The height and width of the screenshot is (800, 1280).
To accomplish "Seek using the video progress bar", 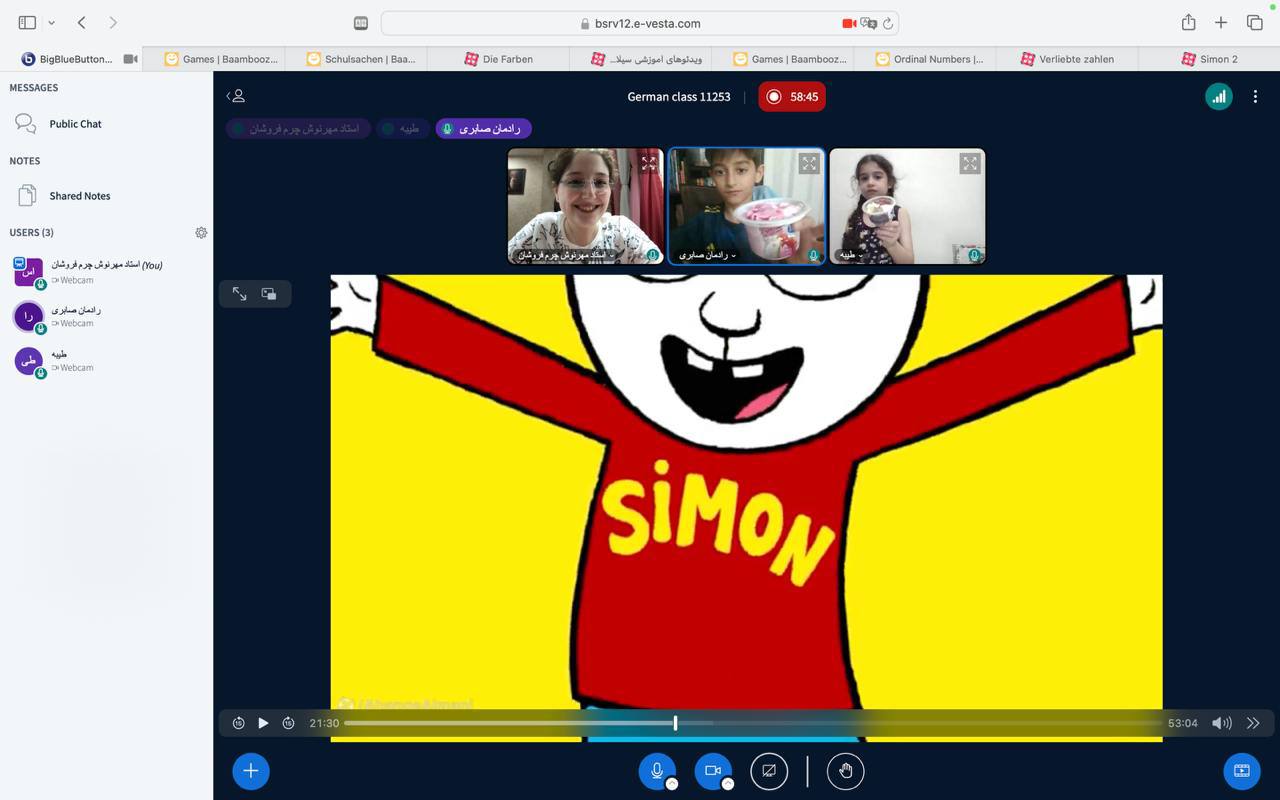I will (752, 723).
